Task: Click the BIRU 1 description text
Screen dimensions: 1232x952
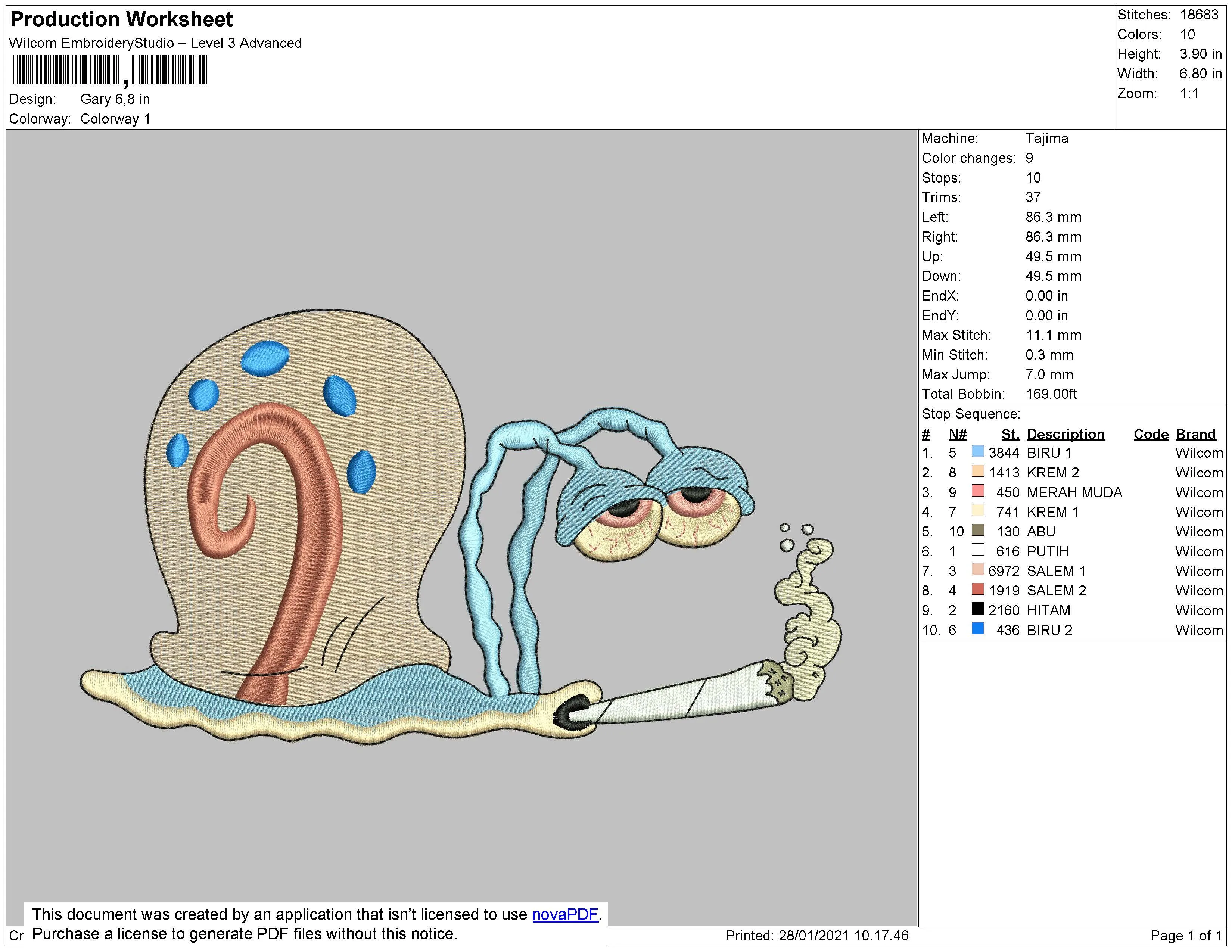Action: tap(1049, 453)
